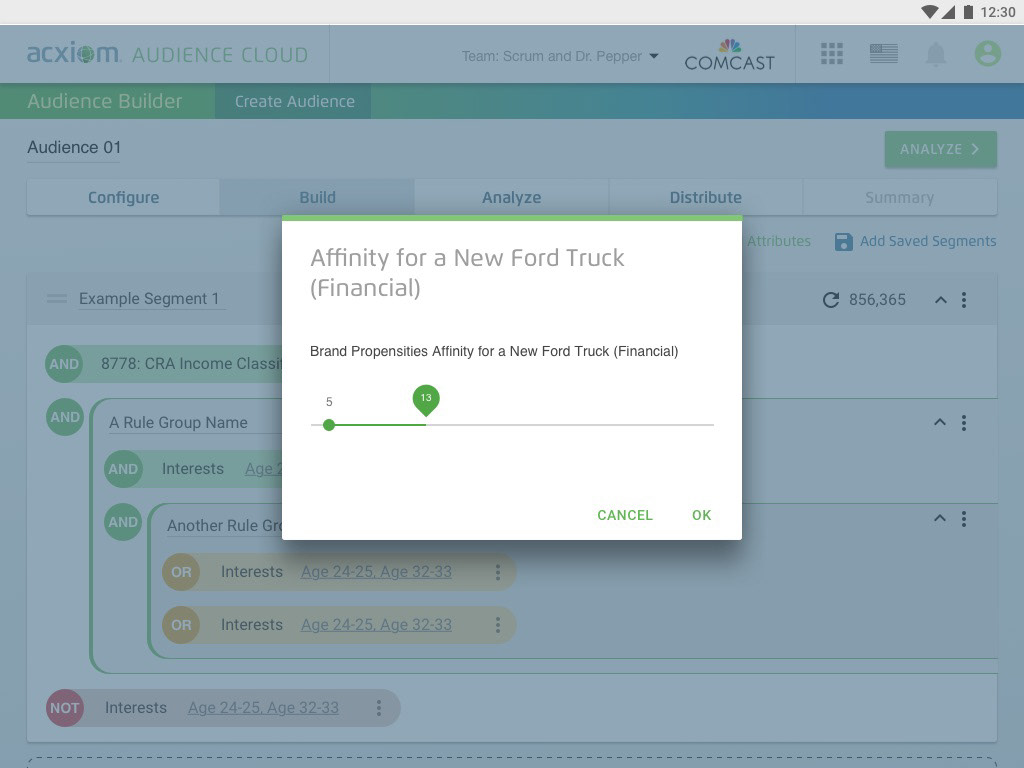Open the apps grid icon
Viewport: 1024px width, 768px height.
coord(832,54)
